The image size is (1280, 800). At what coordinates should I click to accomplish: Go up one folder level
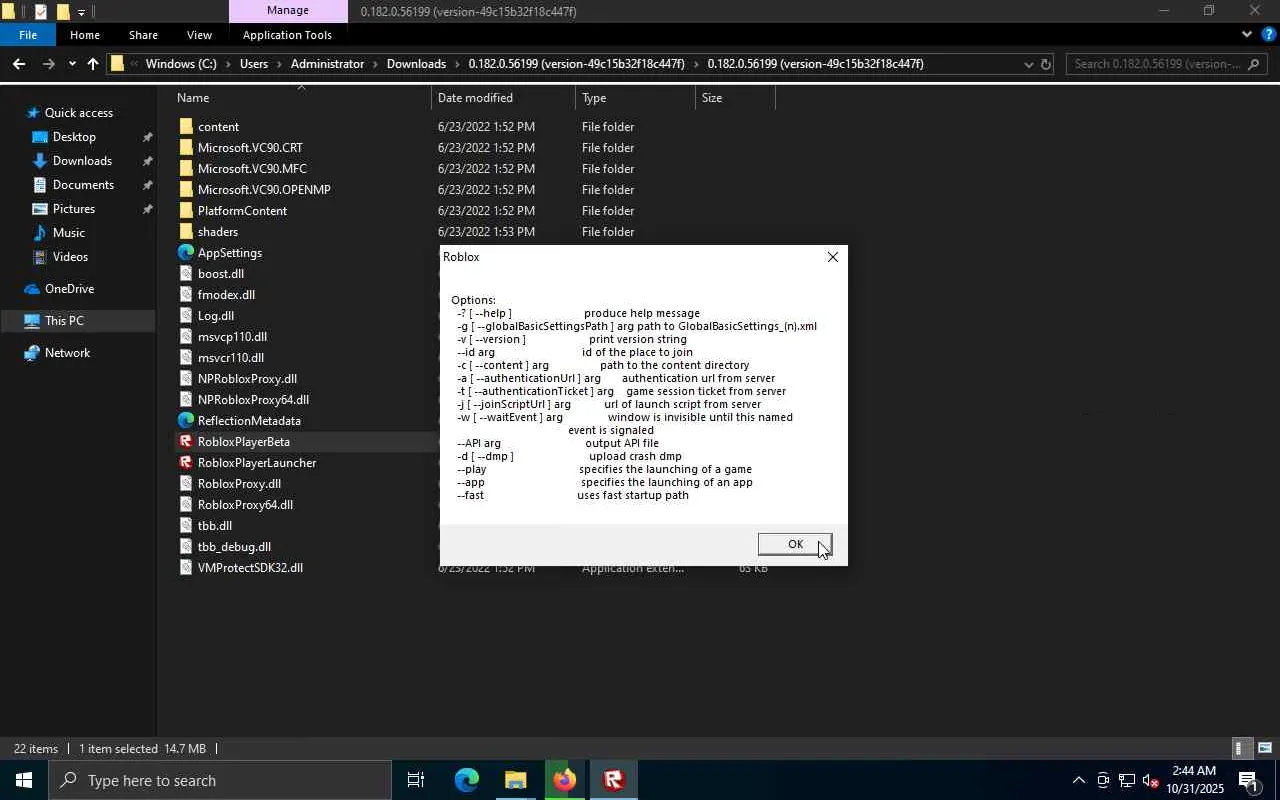[x=93, y=64]
